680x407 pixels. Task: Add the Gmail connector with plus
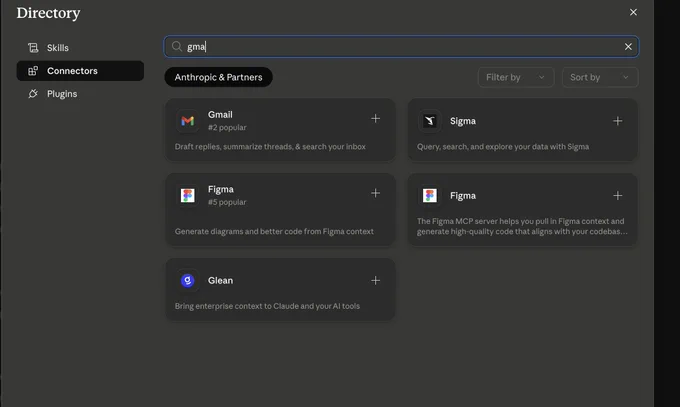click(376, 118)
